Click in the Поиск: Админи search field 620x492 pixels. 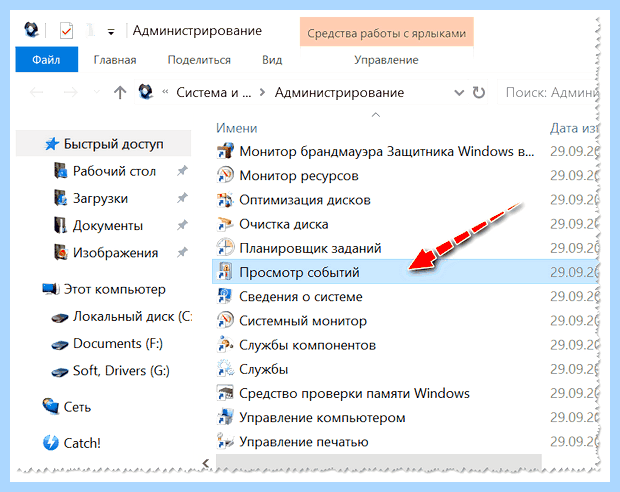[548, 93]
